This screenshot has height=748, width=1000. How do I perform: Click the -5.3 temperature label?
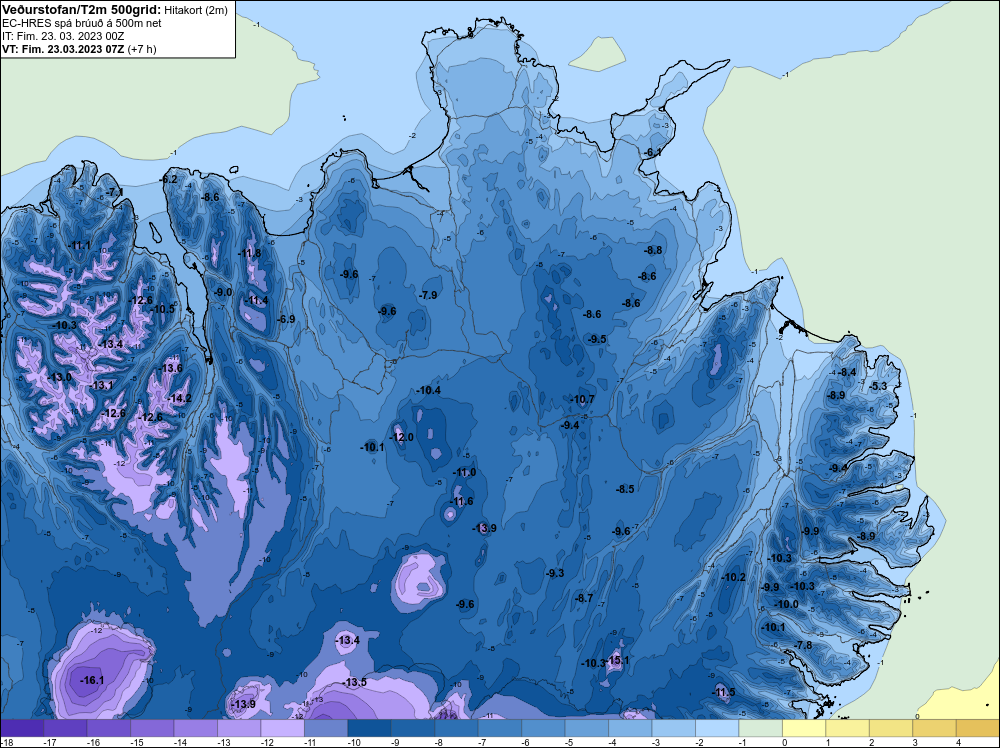coord(878,386)
